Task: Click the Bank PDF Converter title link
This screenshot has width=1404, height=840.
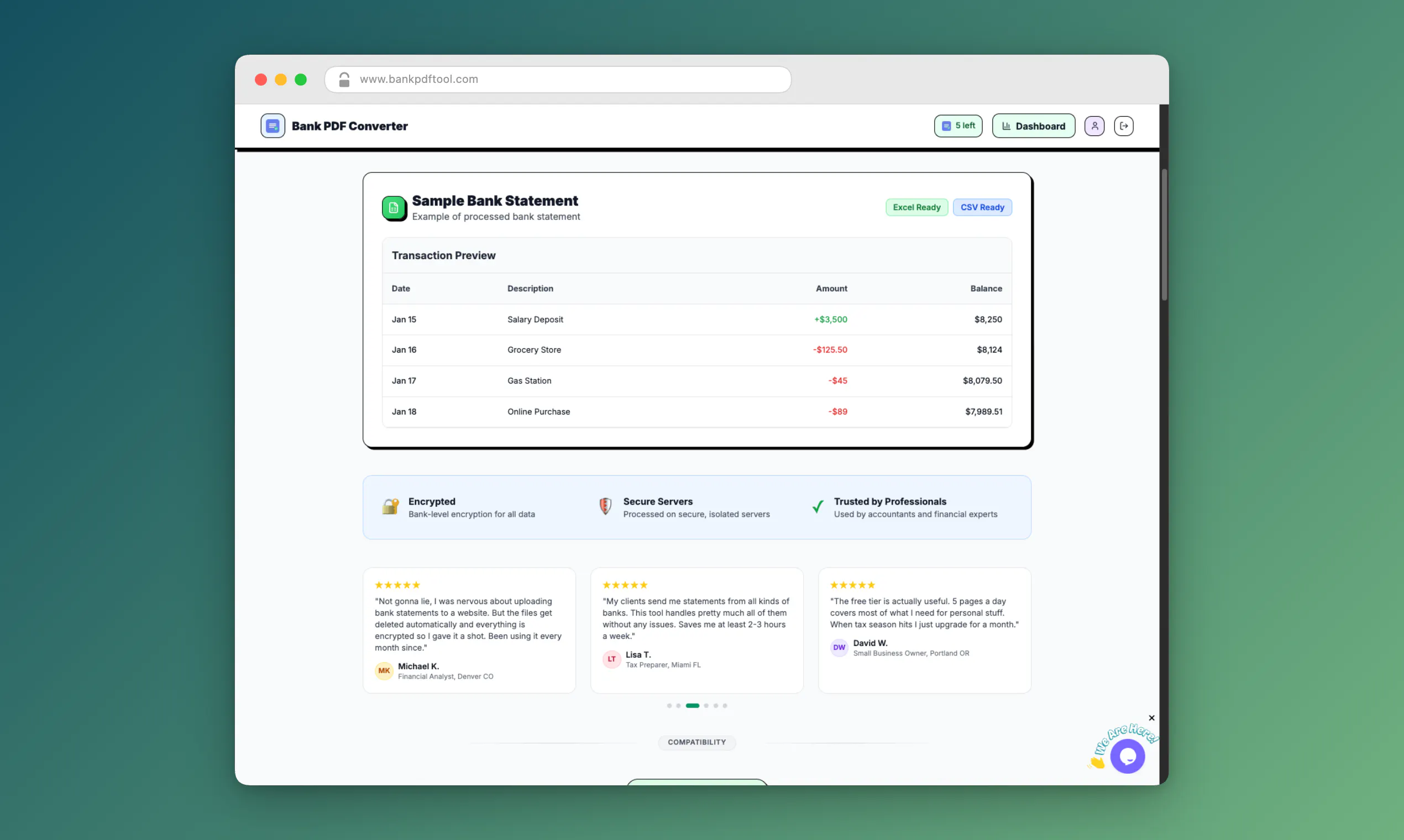Action: pyautogui.click(x=349, y=125)
